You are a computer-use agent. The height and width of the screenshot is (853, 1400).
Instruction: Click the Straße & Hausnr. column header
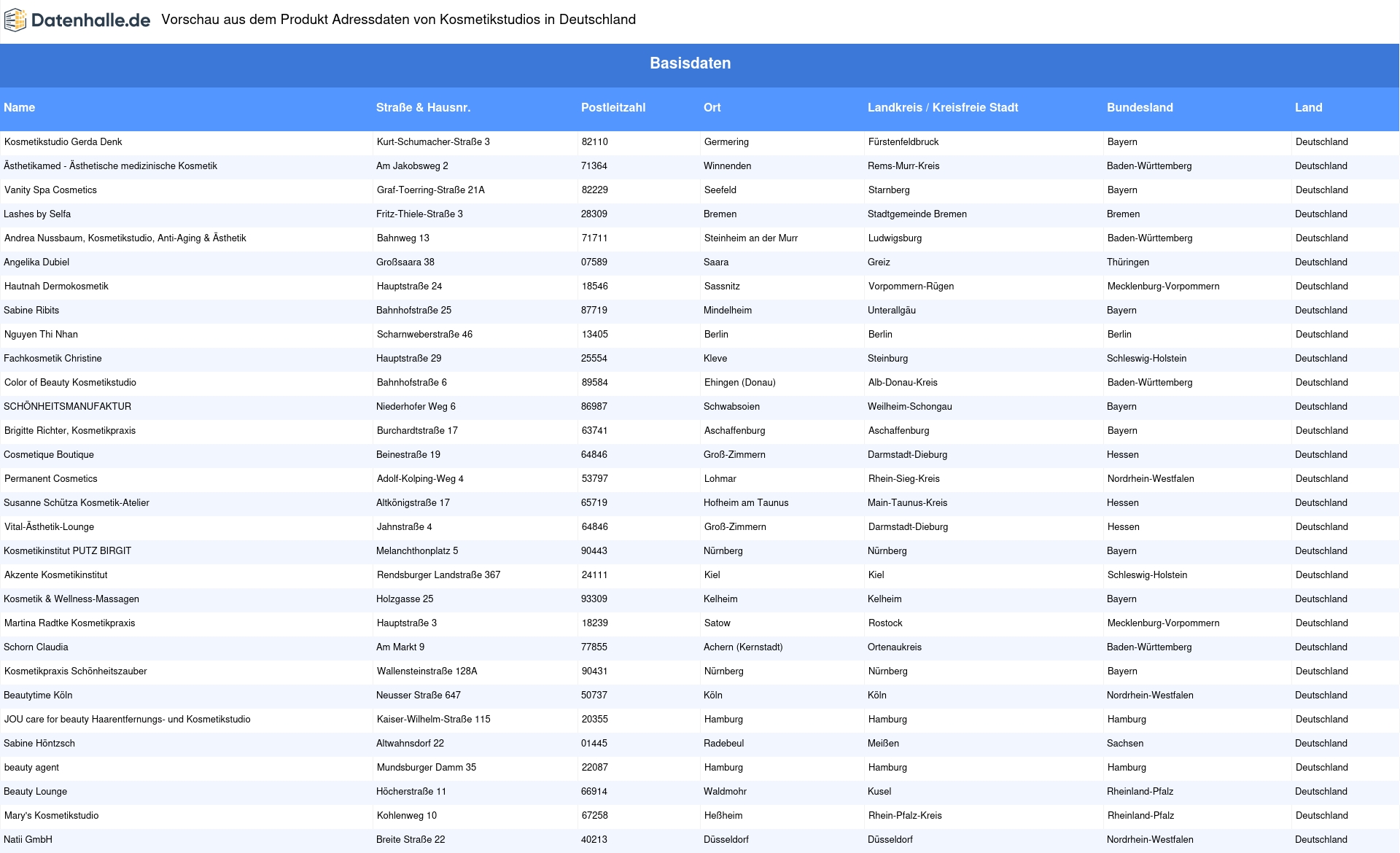click(x=423, y=108)
